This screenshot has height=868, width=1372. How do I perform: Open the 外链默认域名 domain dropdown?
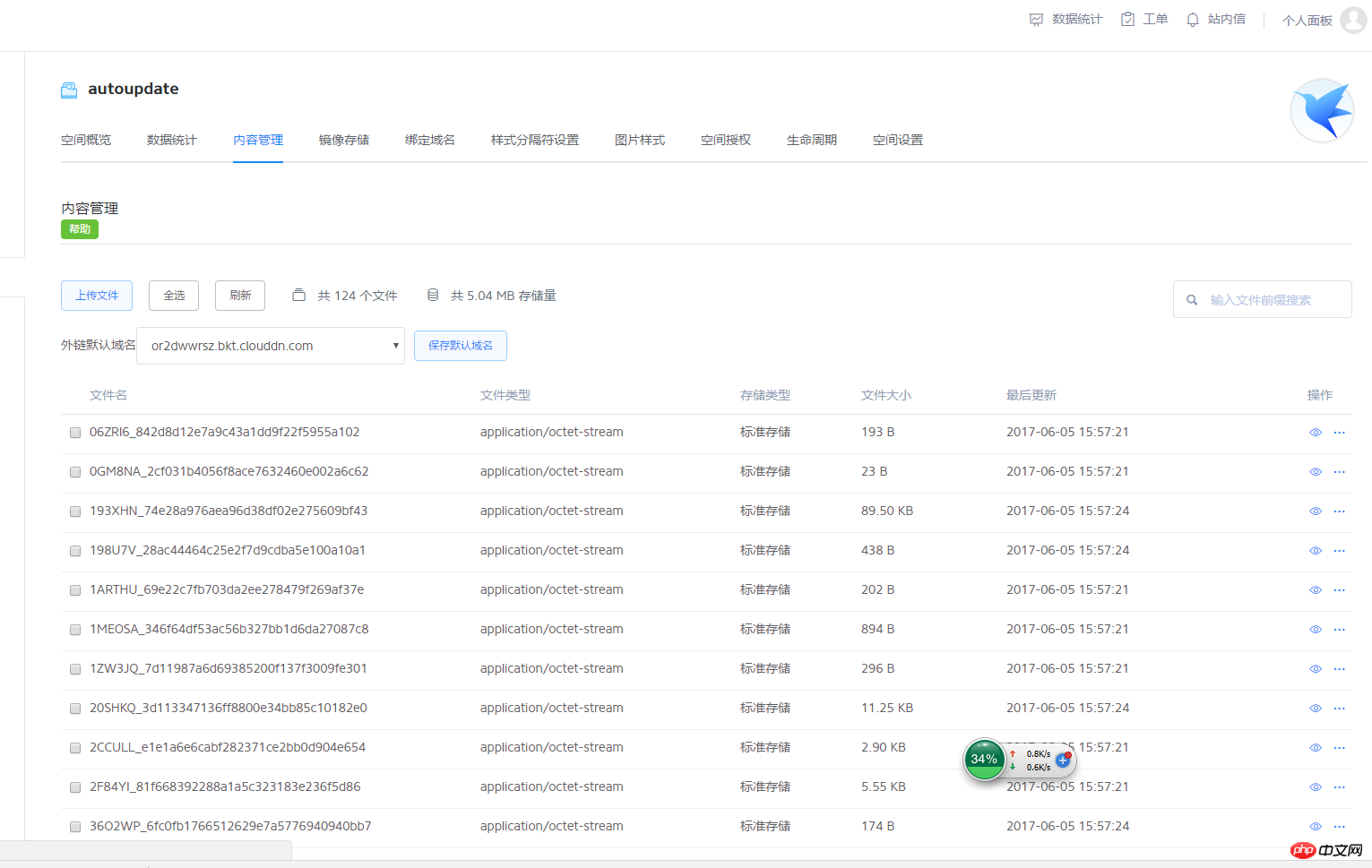click(271, 346)
